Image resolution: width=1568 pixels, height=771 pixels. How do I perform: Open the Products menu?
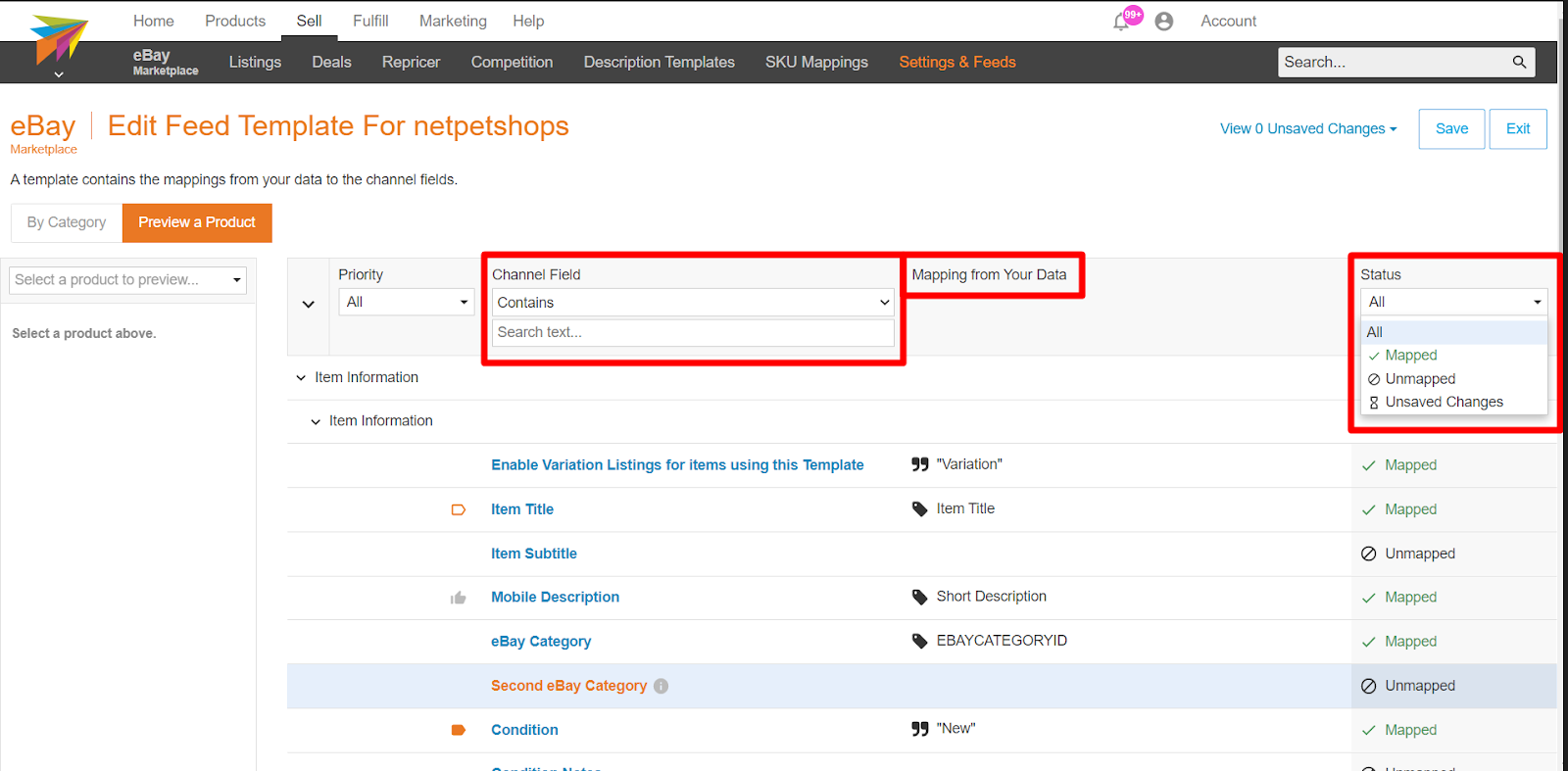(x=235, y=21)
